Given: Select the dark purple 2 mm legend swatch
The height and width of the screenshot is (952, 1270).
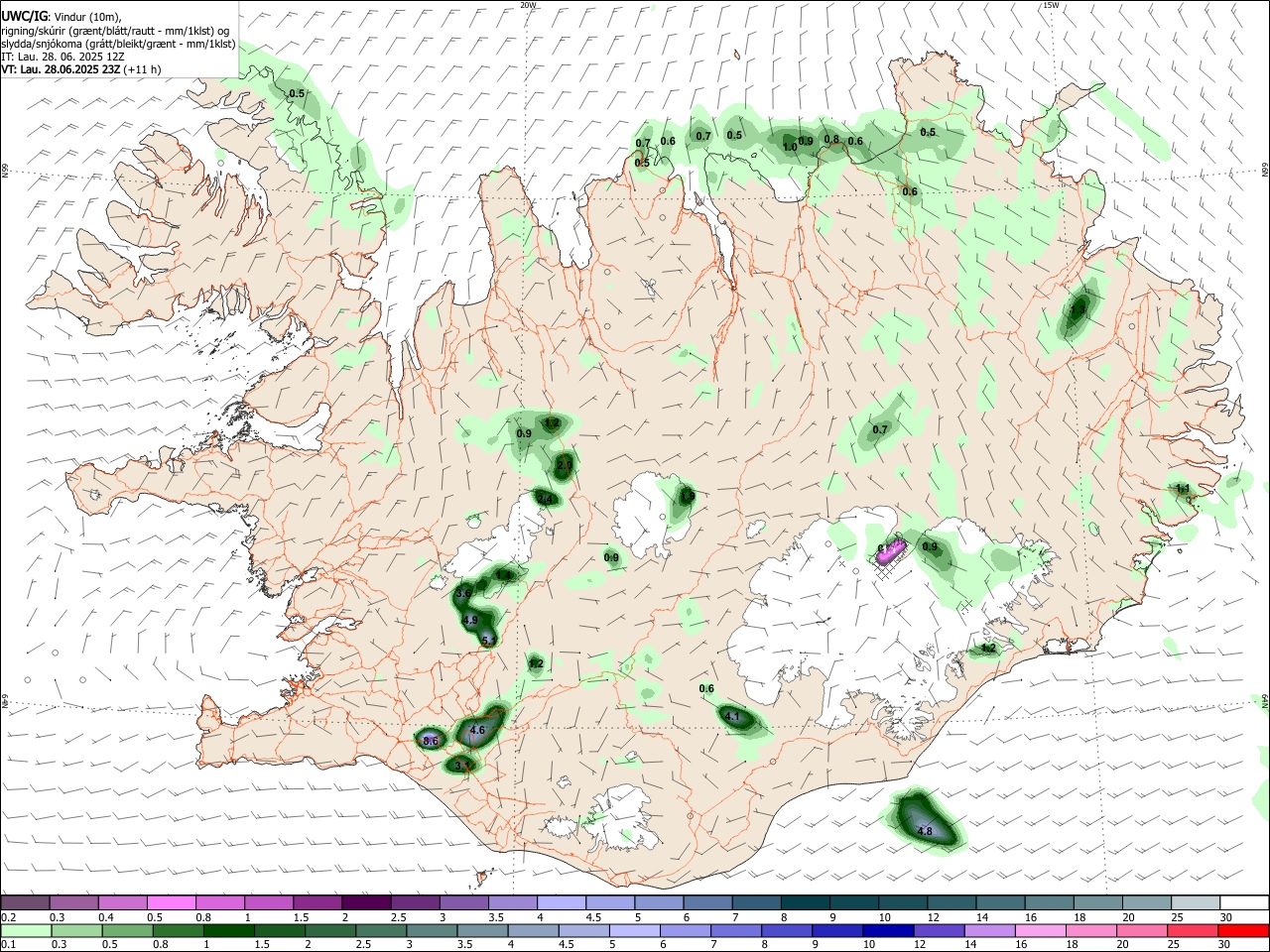Looking at the screenshot, I should [x=364, y=903].
